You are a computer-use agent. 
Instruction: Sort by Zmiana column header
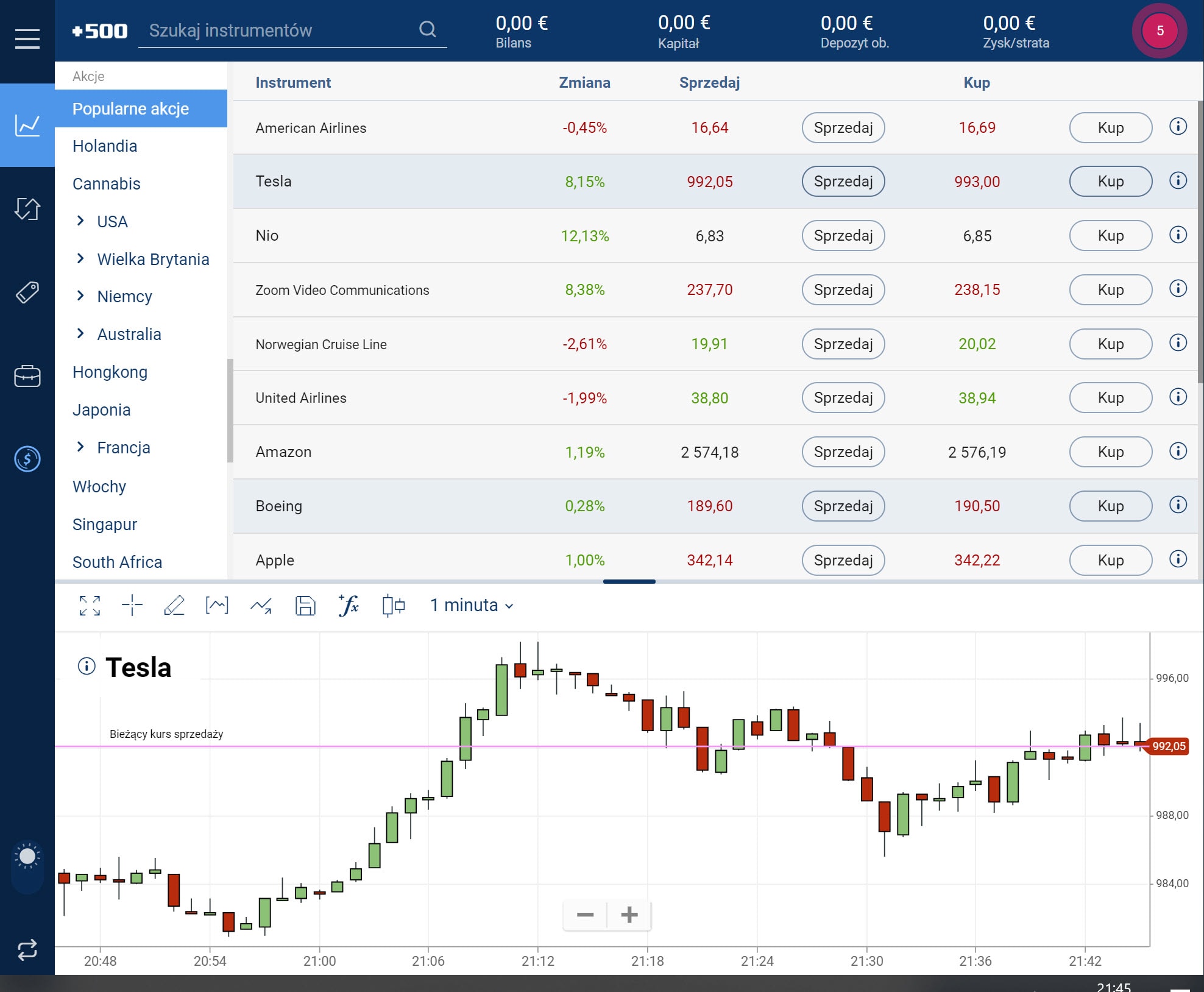coord(584,82)
